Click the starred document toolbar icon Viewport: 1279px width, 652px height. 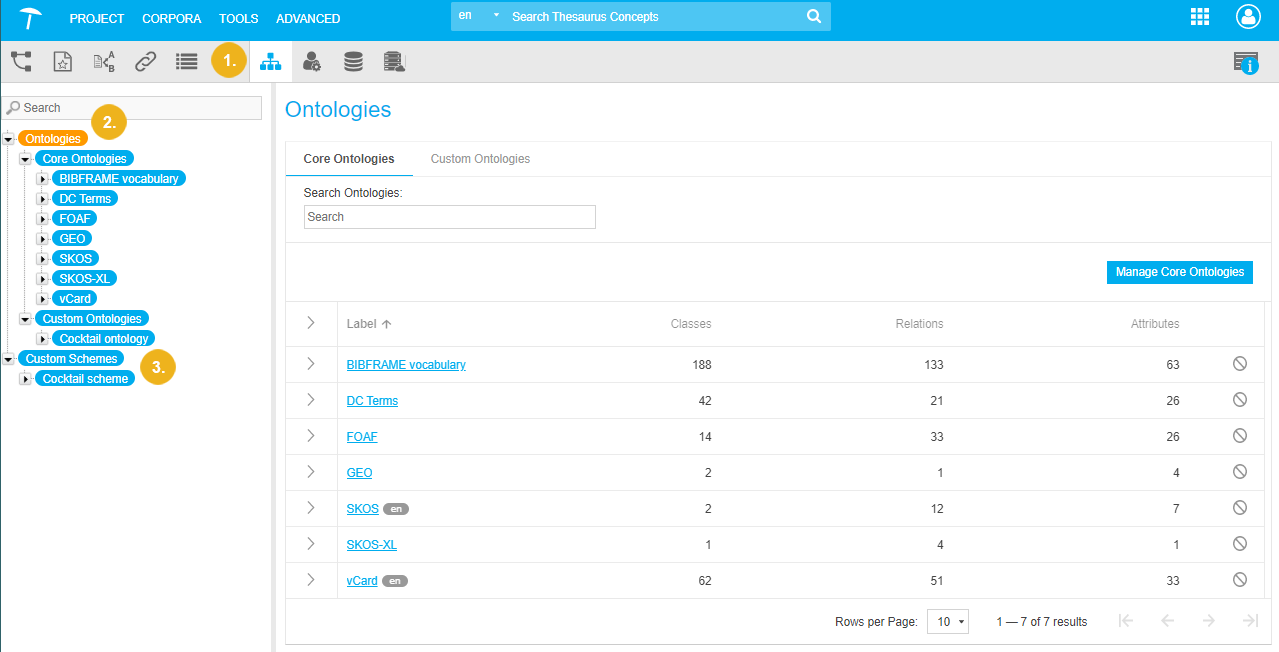62,62
